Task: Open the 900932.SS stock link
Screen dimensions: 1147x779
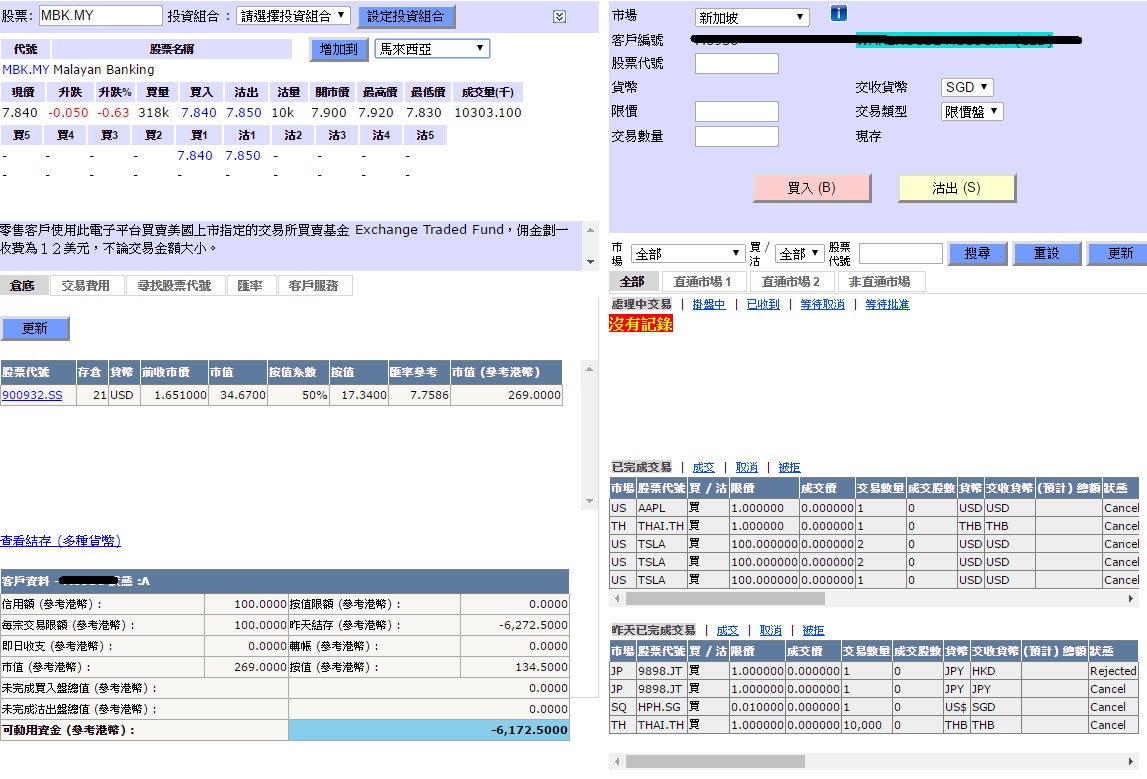Action: point(32,396)
